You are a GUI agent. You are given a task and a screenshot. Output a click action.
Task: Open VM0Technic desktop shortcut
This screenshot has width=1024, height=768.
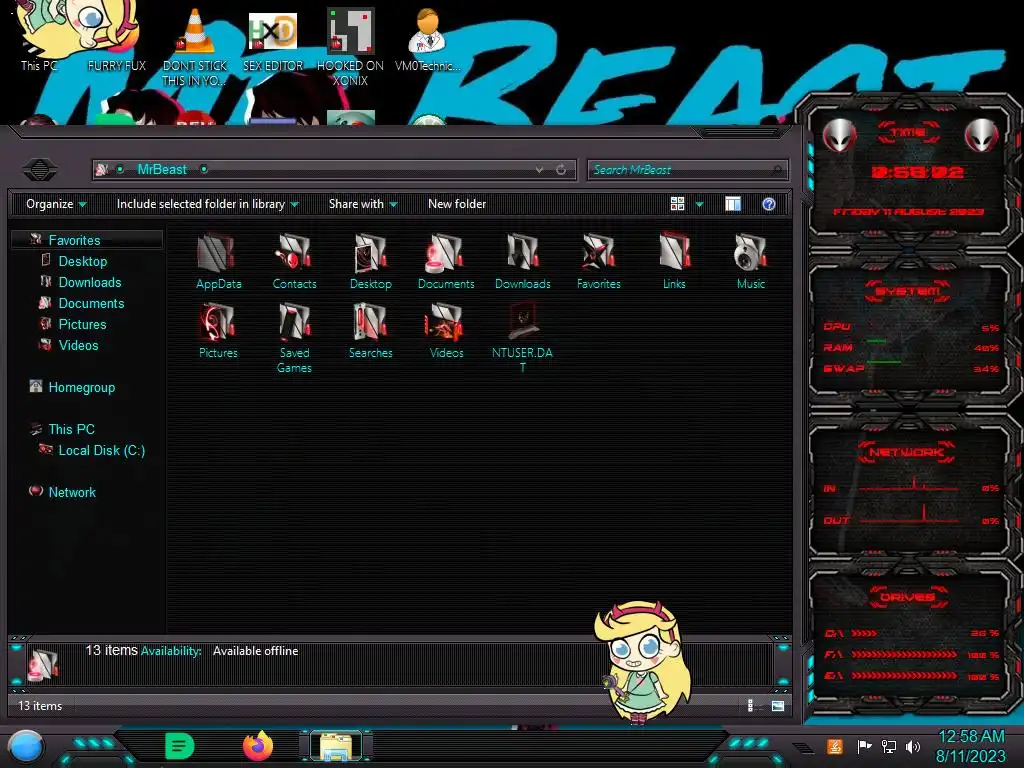pyautogui.click(x=427, y=39)
